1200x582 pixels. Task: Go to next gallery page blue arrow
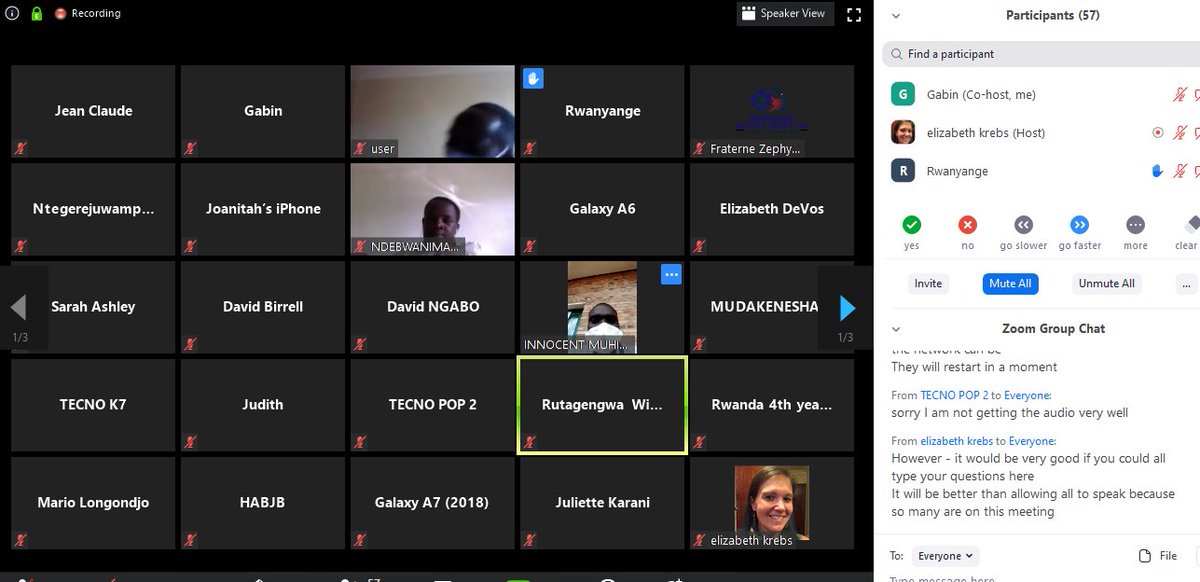(847, 308)
